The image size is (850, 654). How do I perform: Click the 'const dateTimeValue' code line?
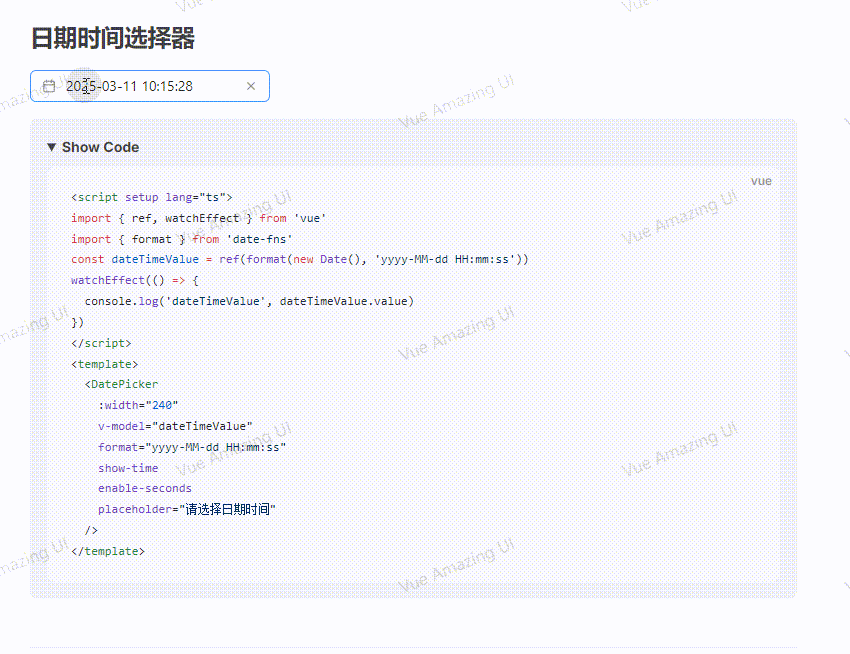[x=300, y=259]
